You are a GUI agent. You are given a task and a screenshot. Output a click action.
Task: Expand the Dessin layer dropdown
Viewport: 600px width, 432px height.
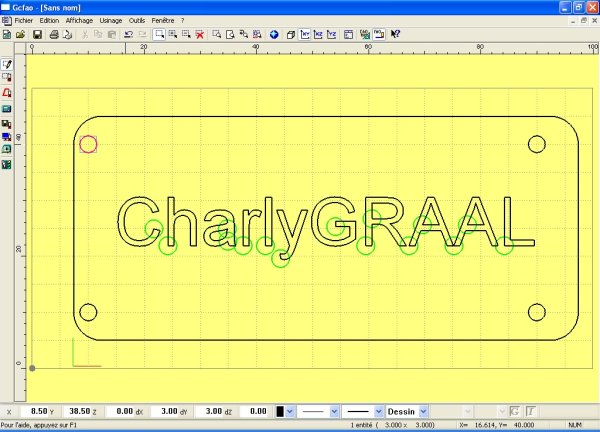pos(423,412)
